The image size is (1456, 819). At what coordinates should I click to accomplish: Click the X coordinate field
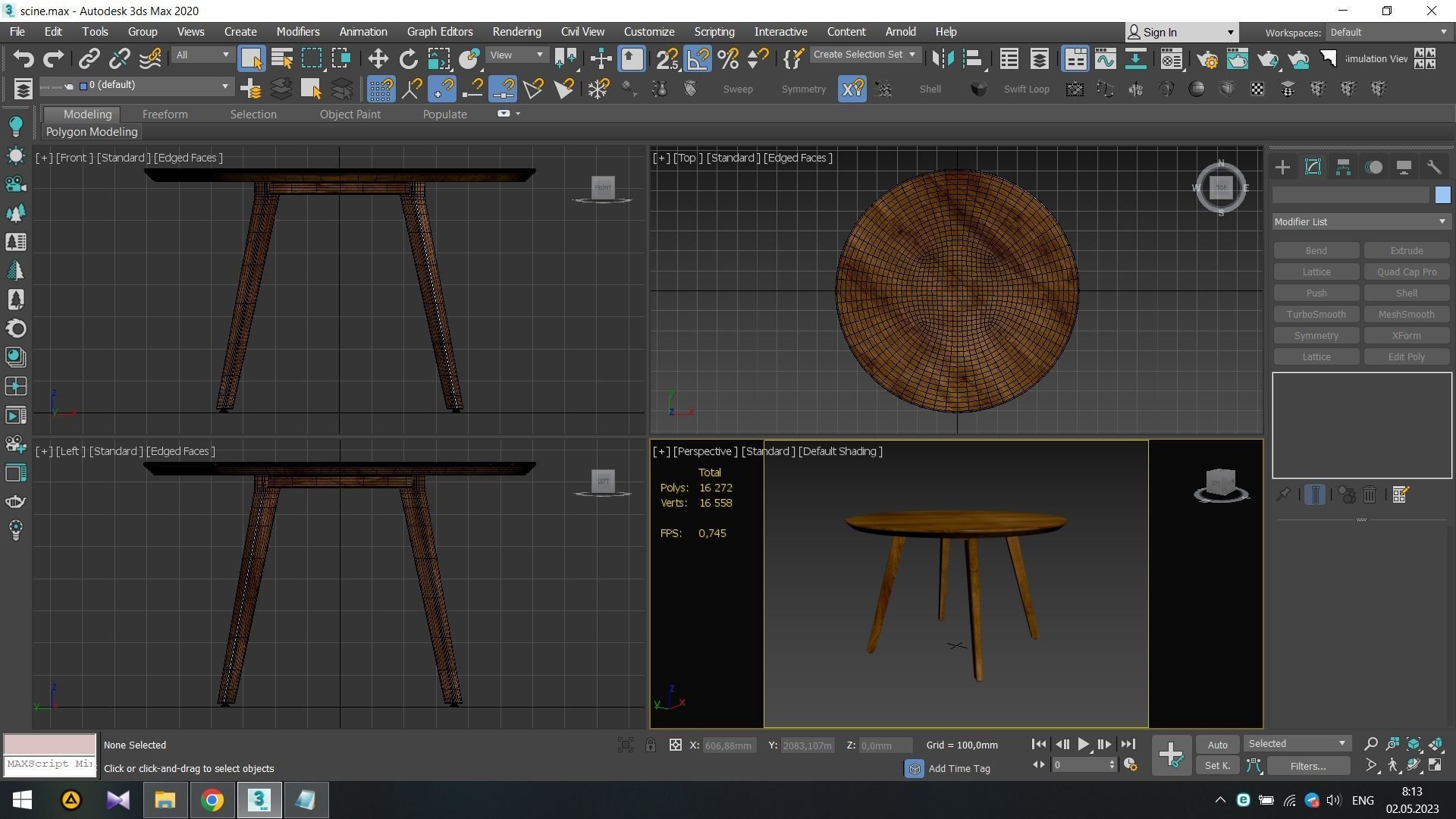click(729, 745)
